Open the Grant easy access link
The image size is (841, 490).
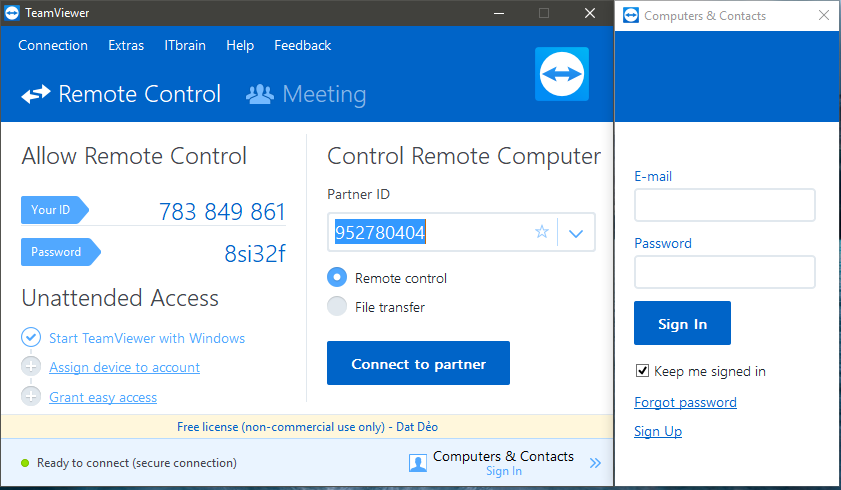[103, 397]
